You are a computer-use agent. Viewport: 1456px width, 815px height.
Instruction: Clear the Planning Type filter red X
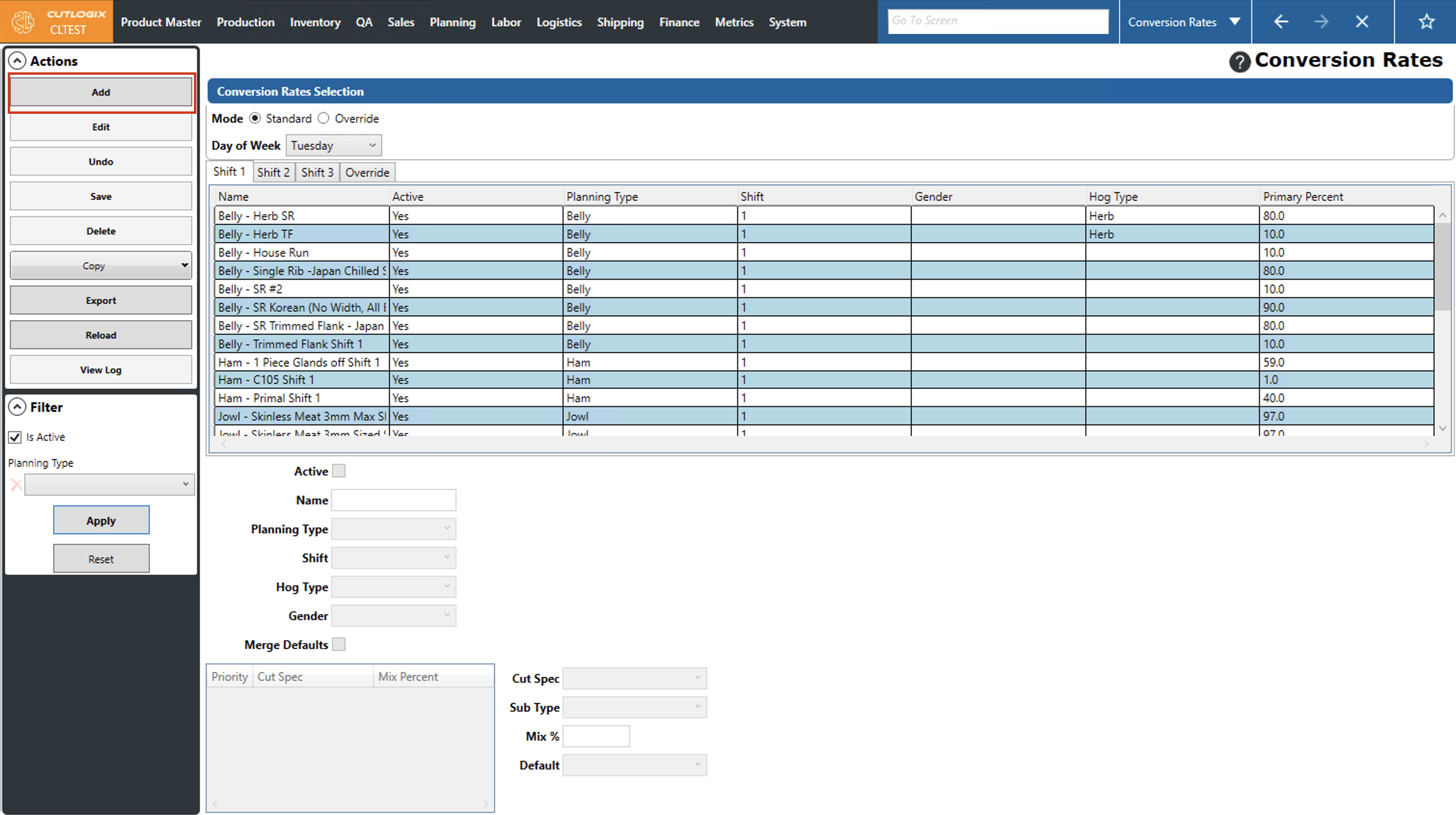(16, 484)
